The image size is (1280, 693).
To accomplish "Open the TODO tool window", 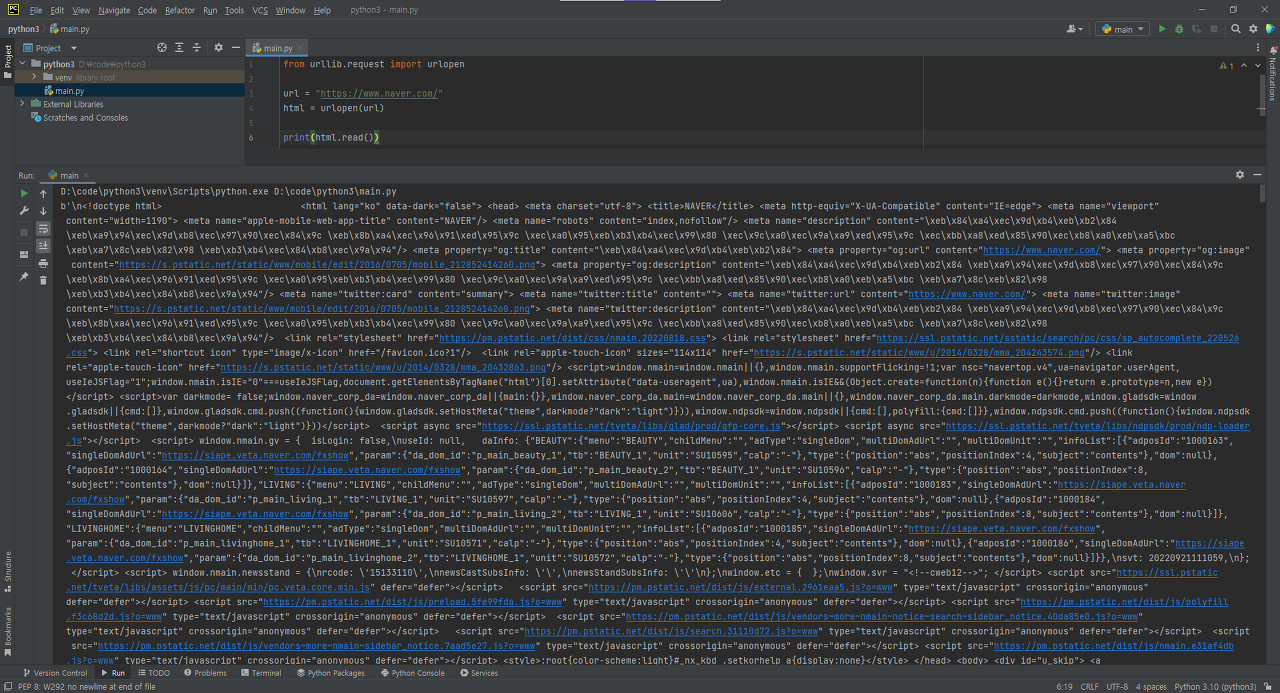I will 153,673.
